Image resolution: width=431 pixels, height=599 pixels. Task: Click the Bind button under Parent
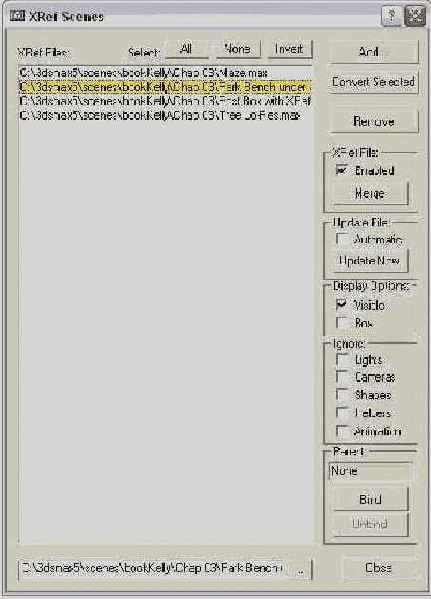(369, 499)
